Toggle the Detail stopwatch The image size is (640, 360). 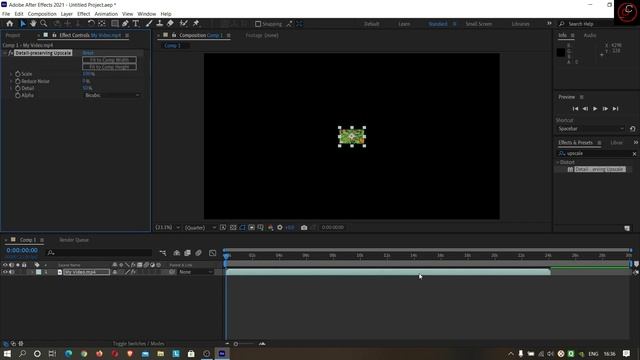click(x=18, y=88)
